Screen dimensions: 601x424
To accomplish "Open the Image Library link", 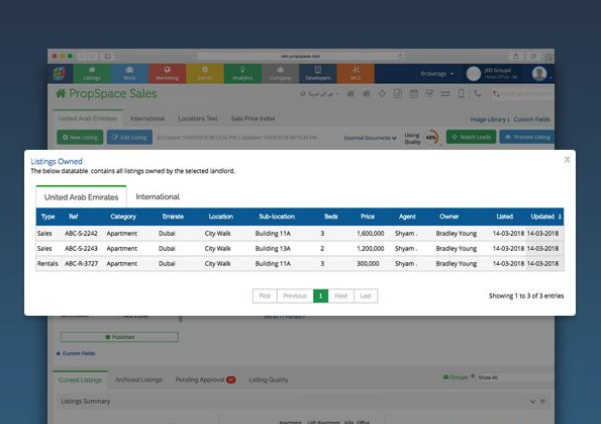I will [488, 120].
